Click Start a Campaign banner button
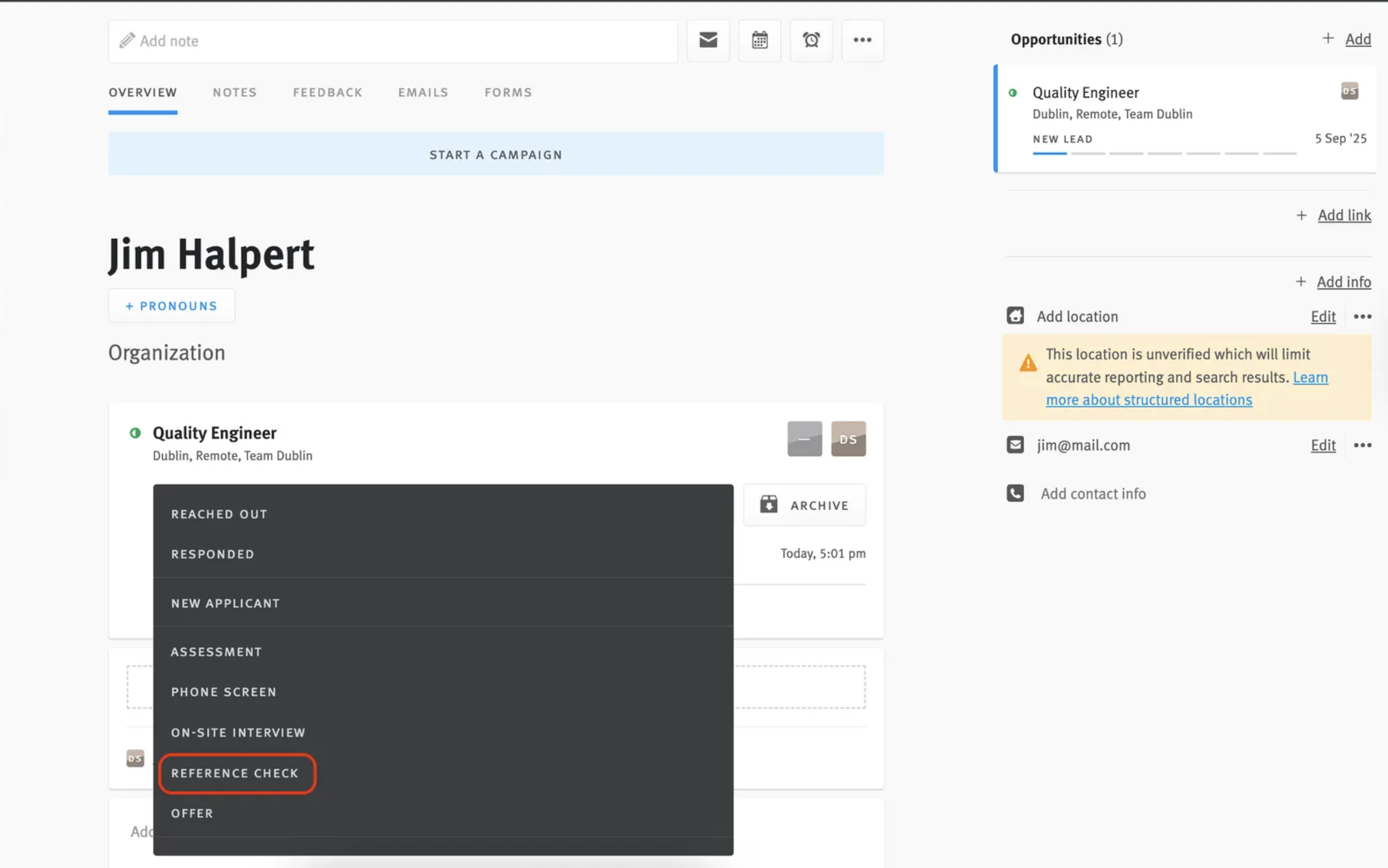 click(496, 154)
